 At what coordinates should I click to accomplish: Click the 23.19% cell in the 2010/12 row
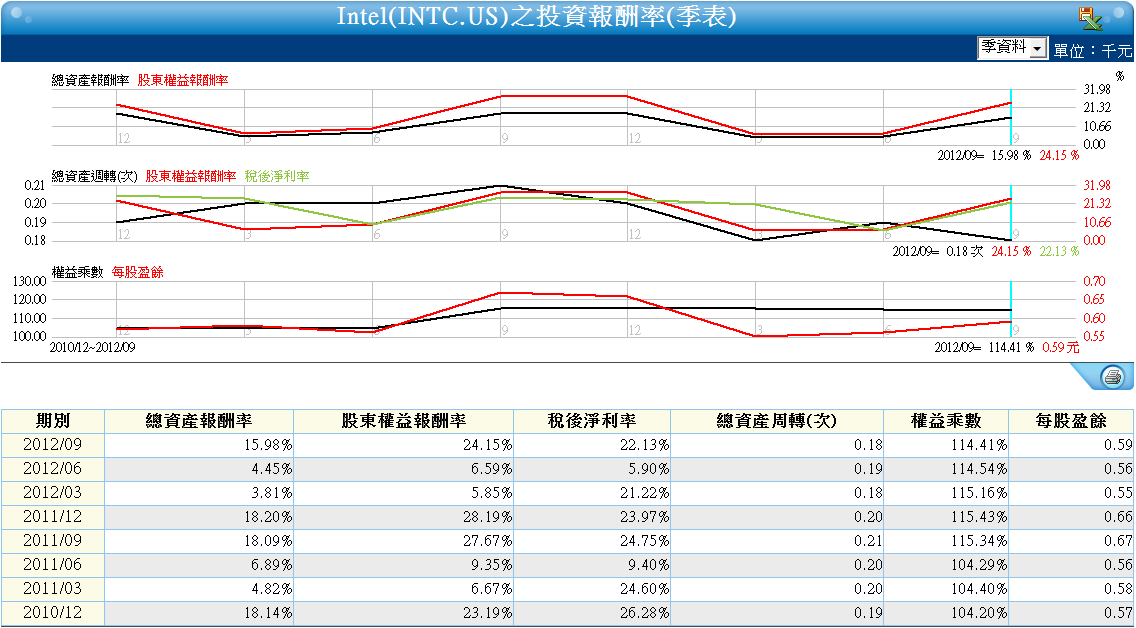(404, 614)
